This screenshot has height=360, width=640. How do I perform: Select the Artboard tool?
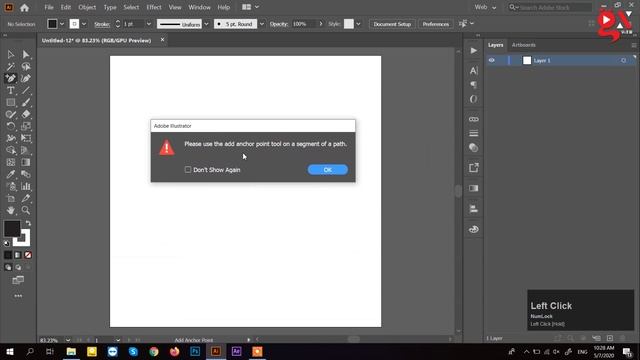pos(11,198)
